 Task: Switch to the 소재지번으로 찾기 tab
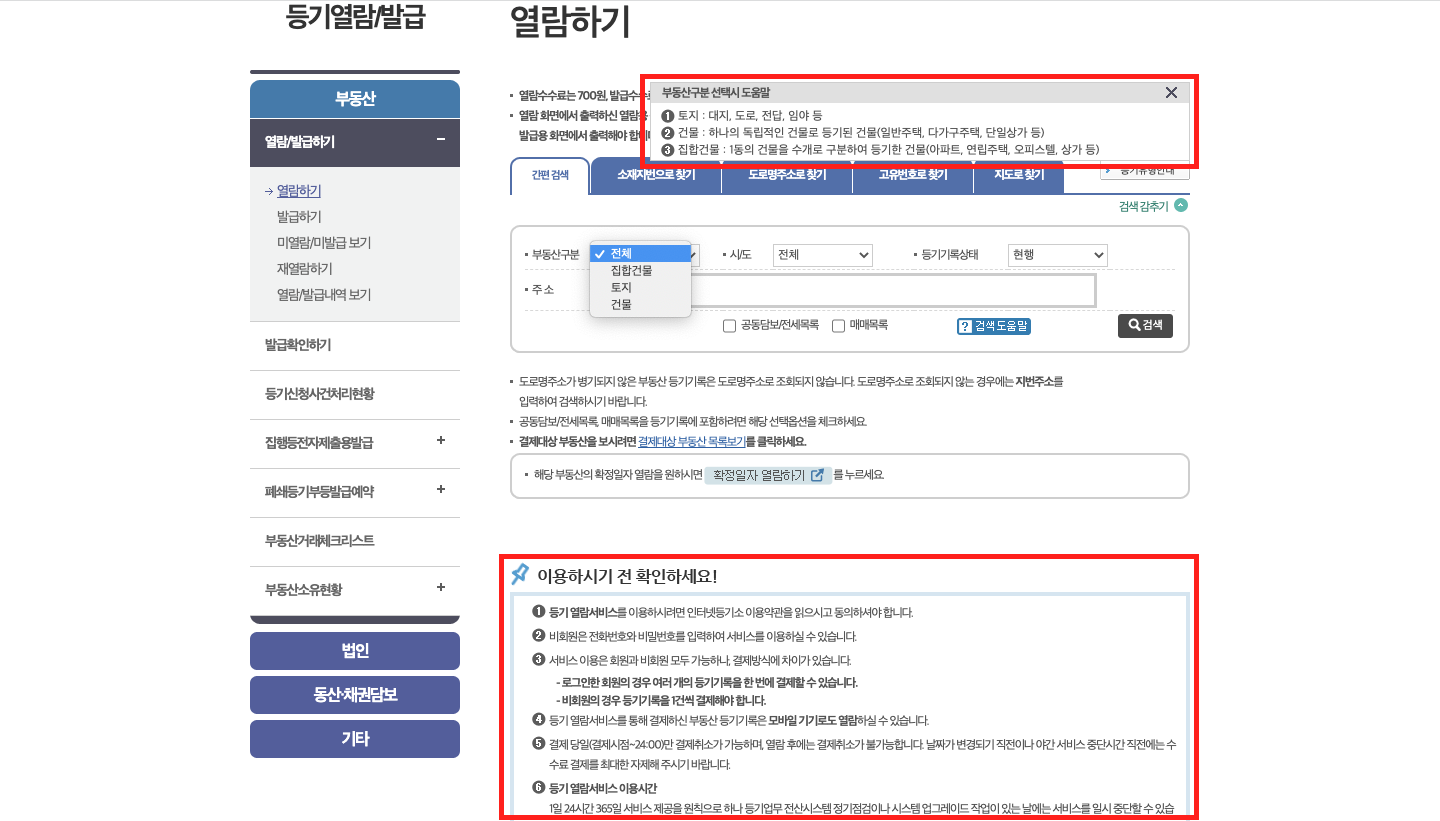click(657, 177)
